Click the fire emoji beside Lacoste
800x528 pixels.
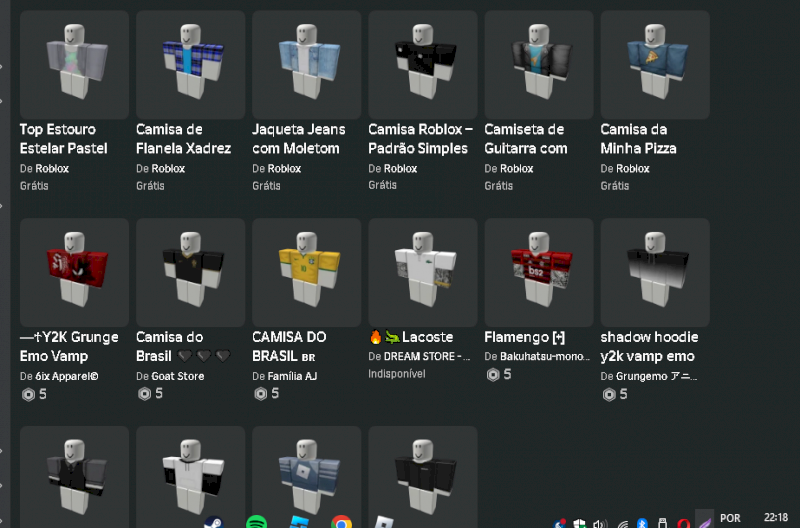click(376, 337)
